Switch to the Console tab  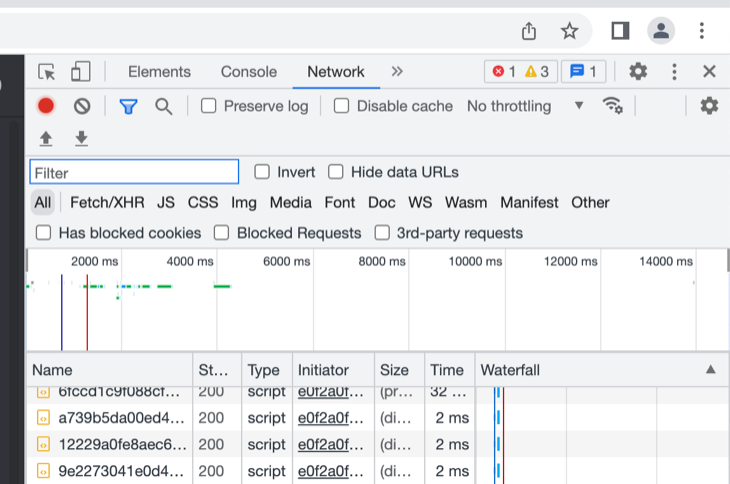coord(249,72)
